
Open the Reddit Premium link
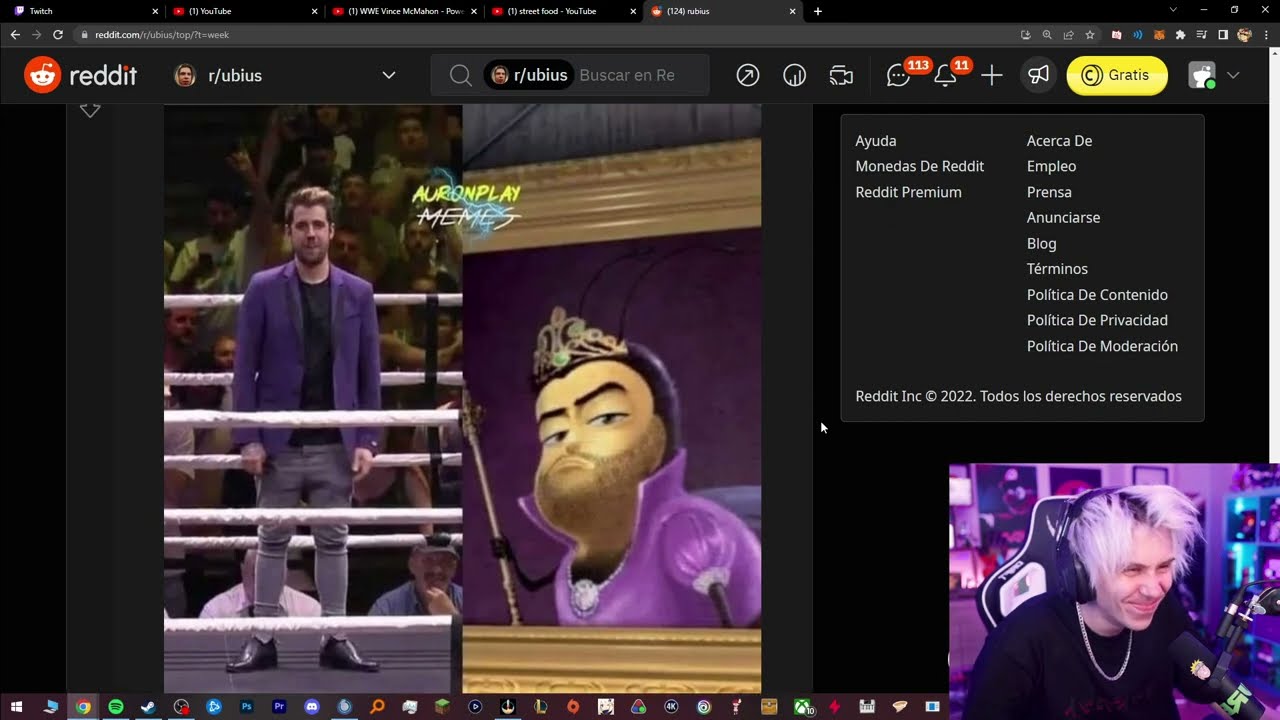[908, 192]
